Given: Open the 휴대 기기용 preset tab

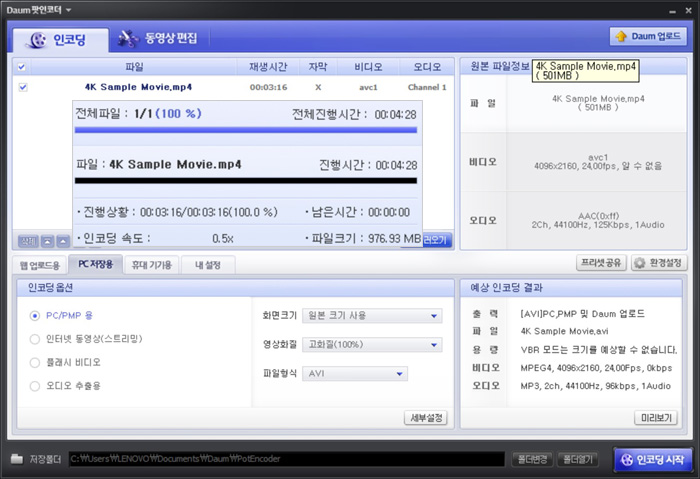Looking at the screenshot, I should [151, 265].
